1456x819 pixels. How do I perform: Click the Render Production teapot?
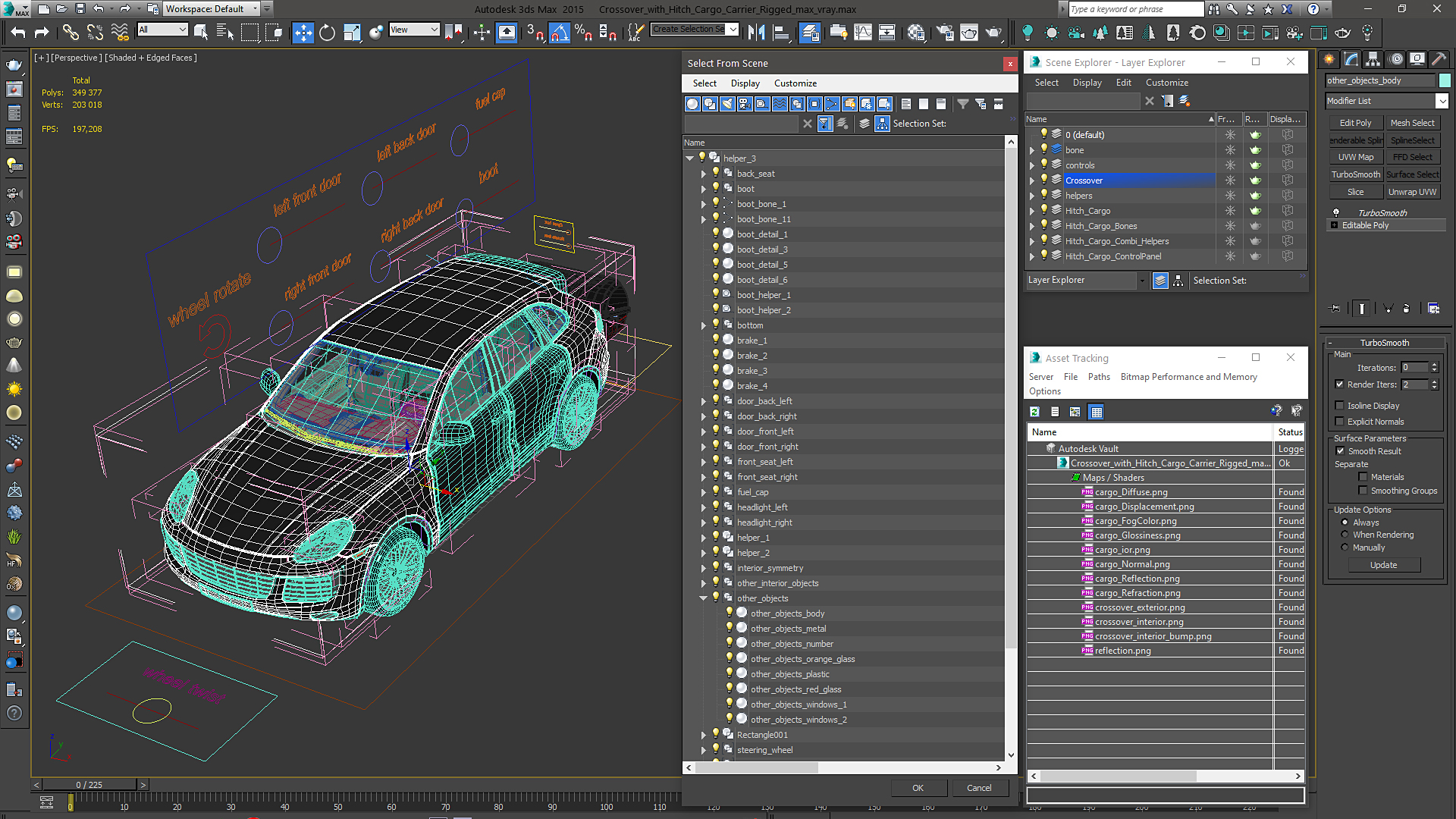993,33
